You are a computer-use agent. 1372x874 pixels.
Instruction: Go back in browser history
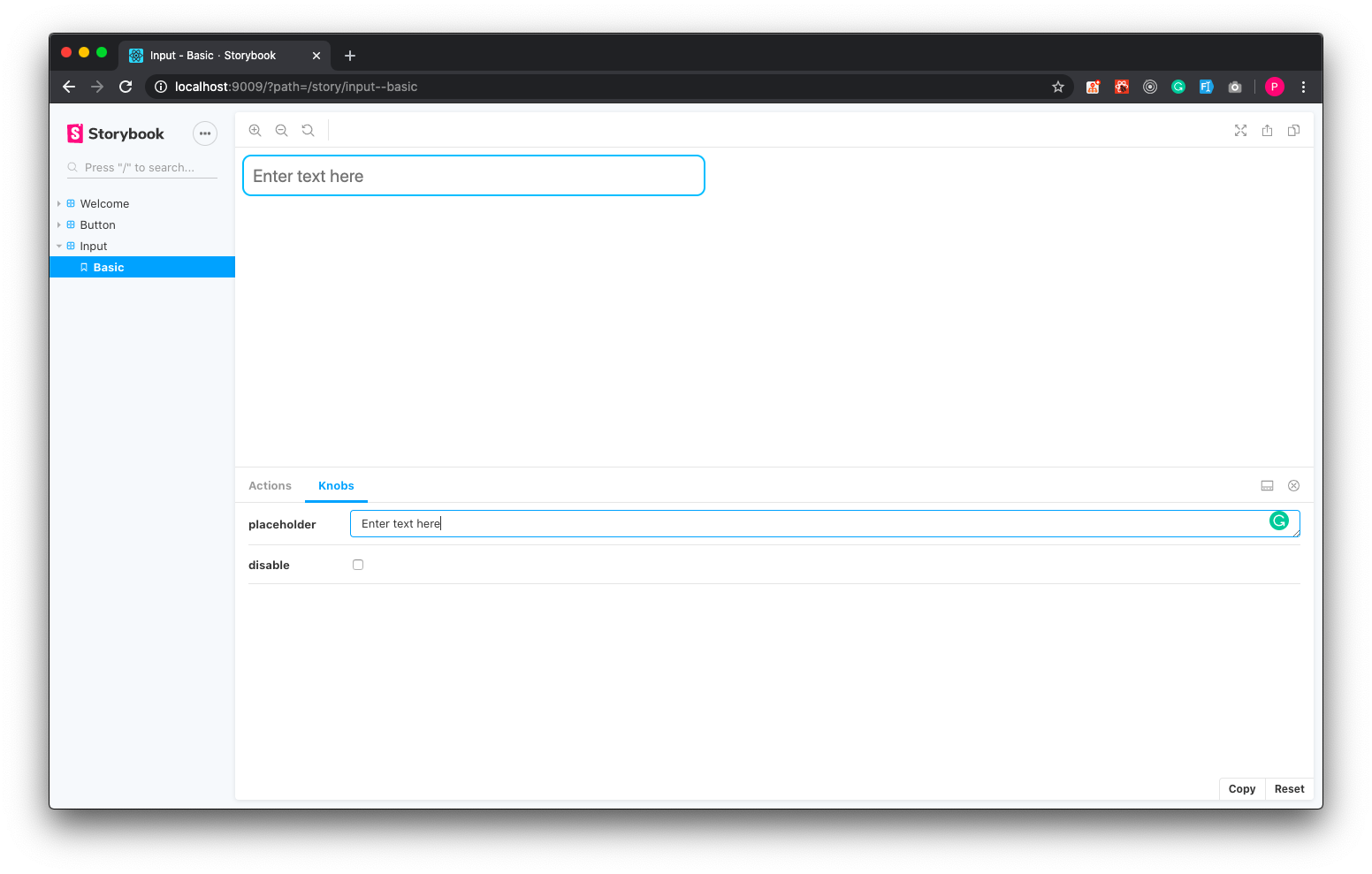(x=69, y=87)
